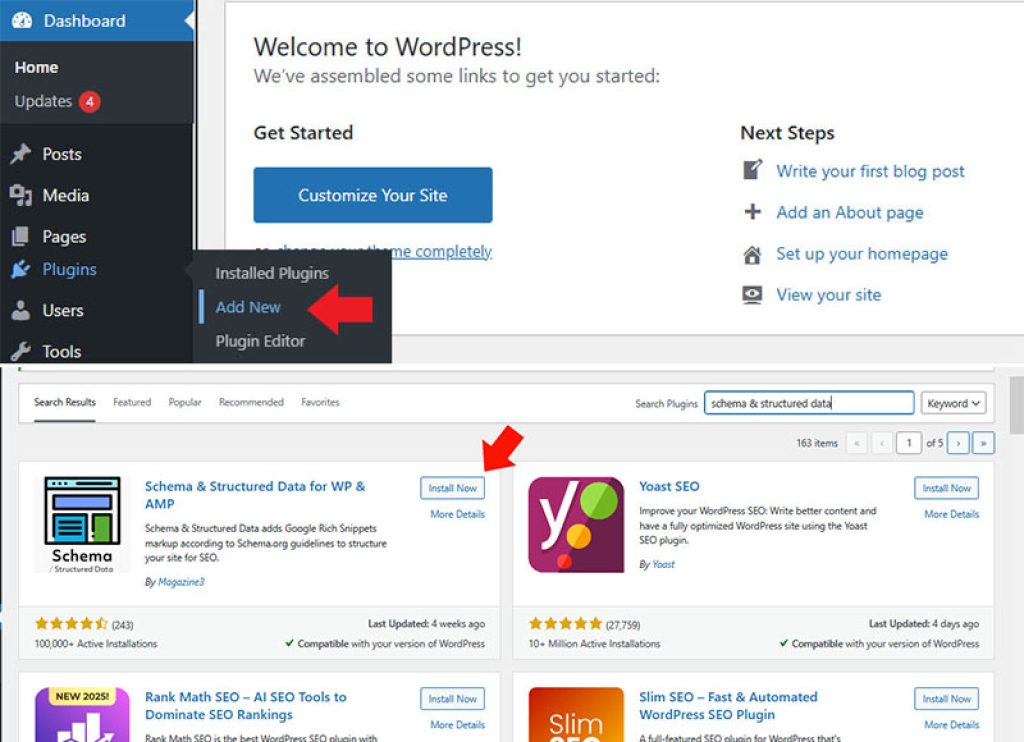The image size is (1024, 742).
Task: Open More Details for Yoast SEO
Action: (x=952, y=514)
